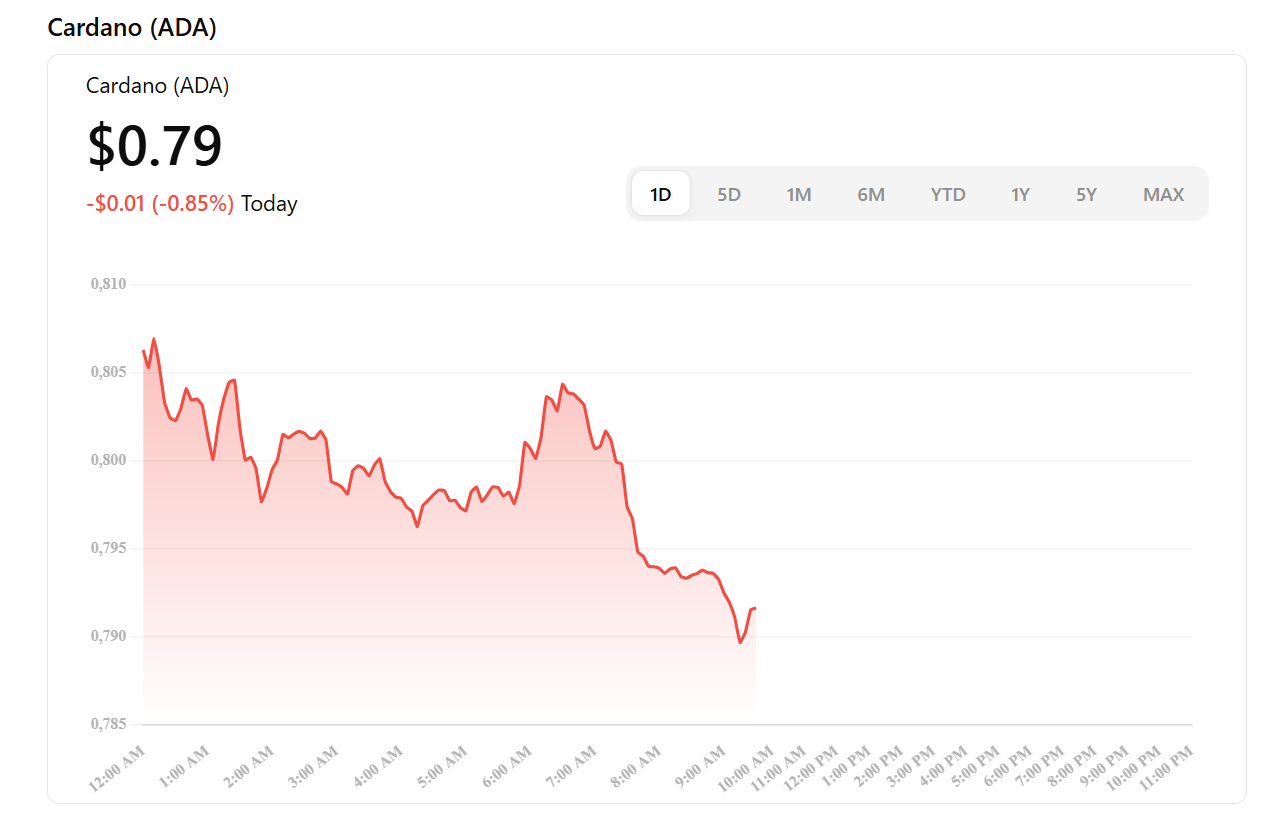This screenshot has height=821, width=1280.
Task: Click the 12:00 AM x-axis label
Action: (x=117, y=768)
